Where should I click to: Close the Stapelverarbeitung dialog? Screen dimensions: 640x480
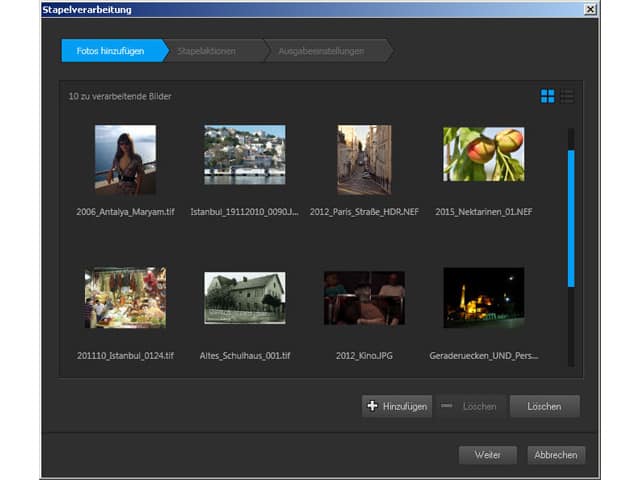point(591,9)
